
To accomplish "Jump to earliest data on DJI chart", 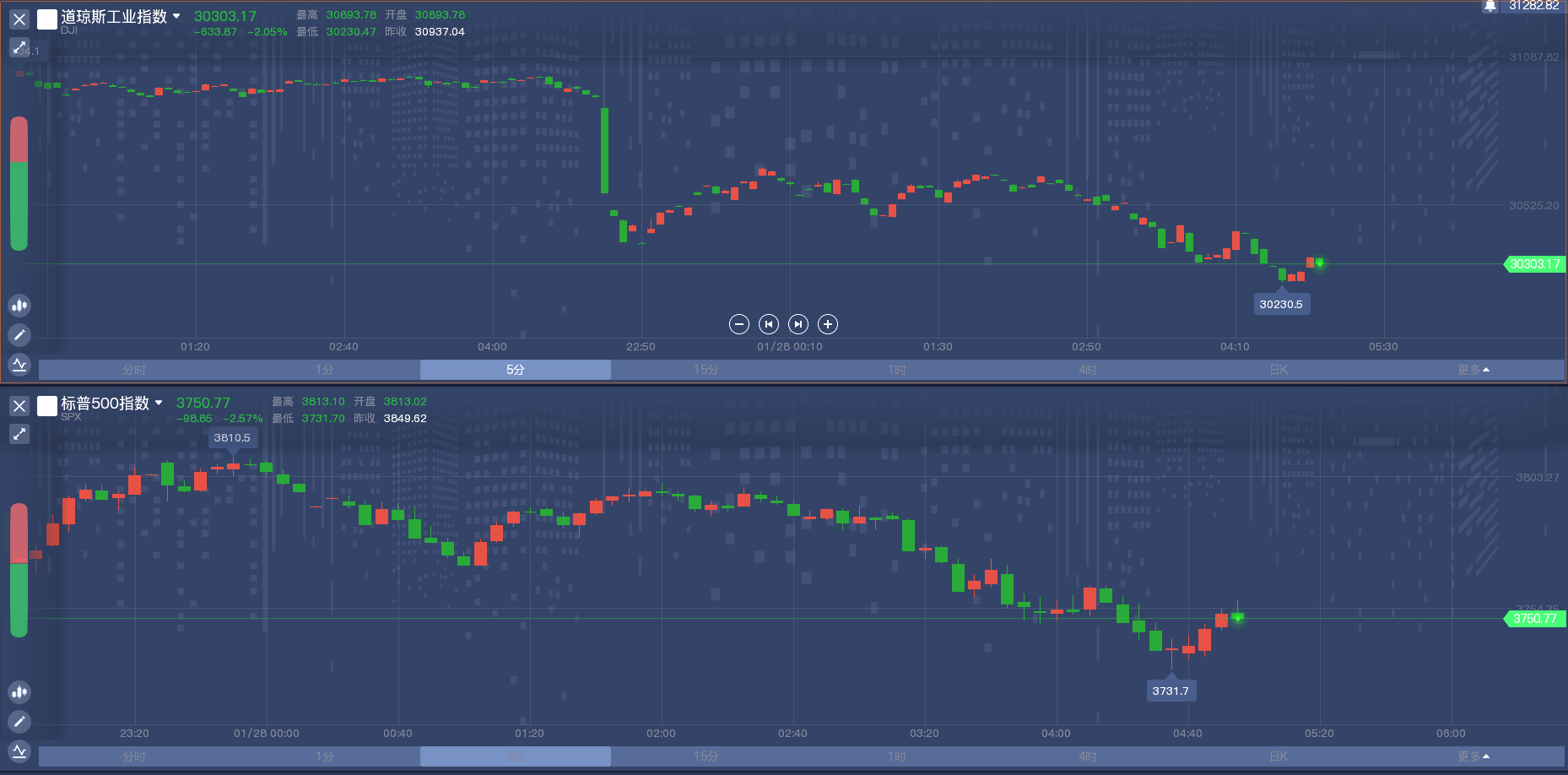I will coord(768,324).
